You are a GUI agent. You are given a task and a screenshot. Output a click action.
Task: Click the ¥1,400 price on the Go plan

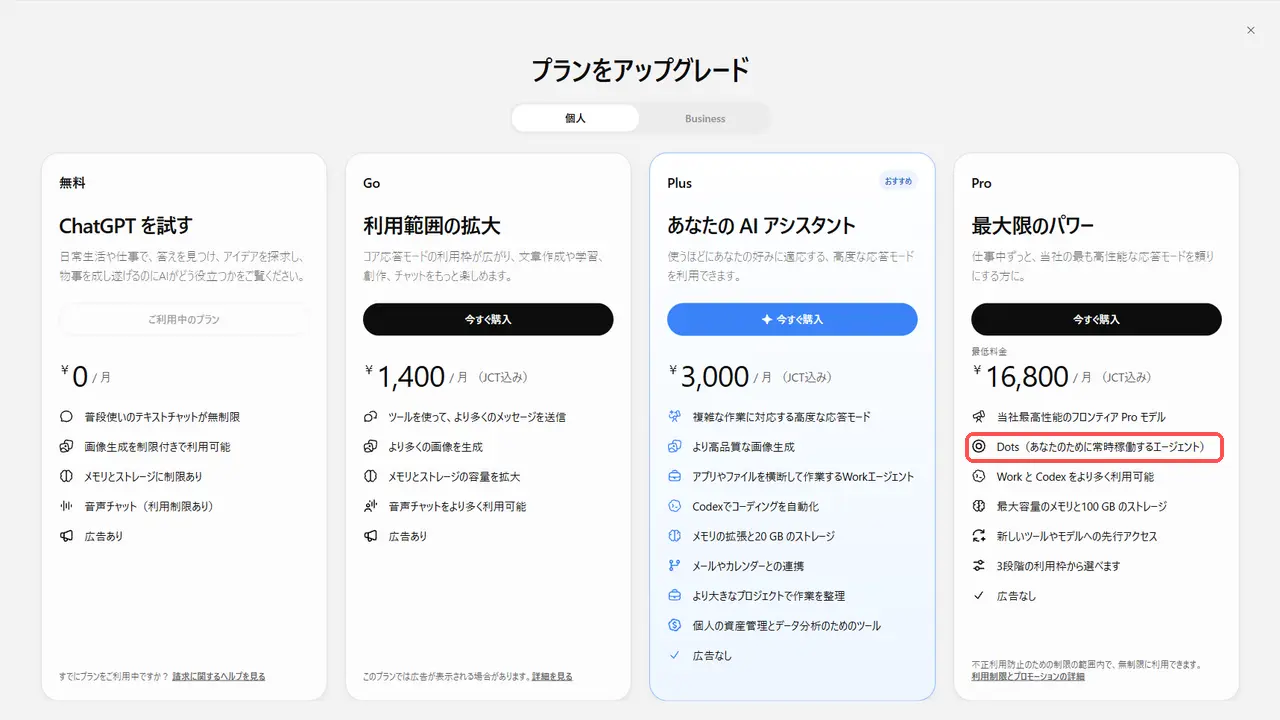pyautogui.click(x=405, y=376)
